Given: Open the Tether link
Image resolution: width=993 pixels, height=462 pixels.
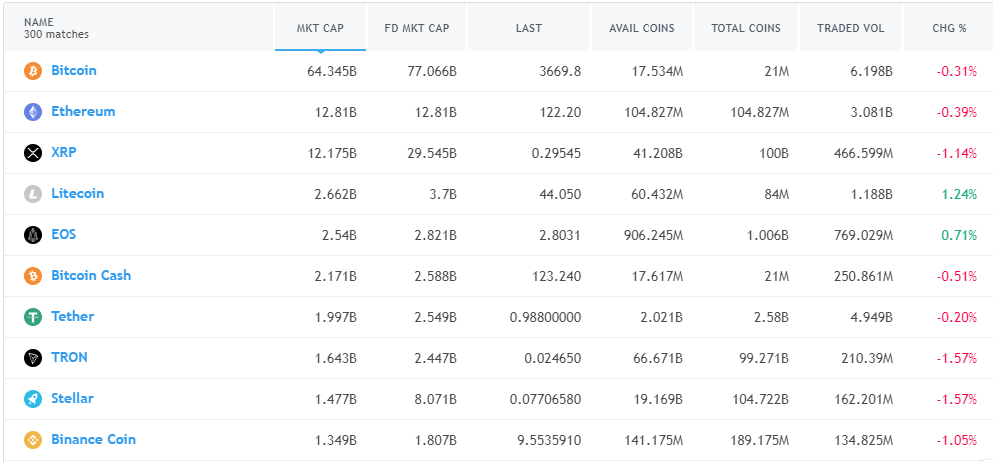Looking at the screenshot, I should (73, 316).
